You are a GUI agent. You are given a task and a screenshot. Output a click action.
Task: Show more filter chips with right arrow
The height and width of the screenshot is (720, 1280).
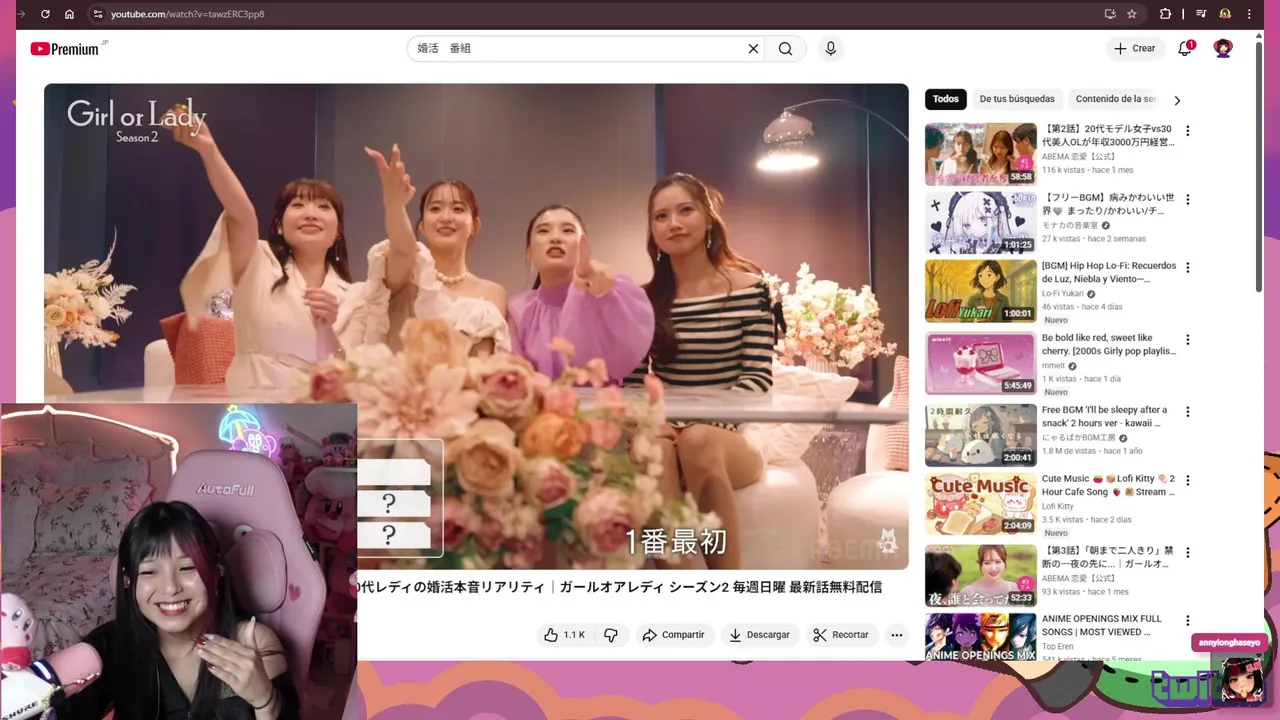pyautogui.click(x=1177, y=100)
